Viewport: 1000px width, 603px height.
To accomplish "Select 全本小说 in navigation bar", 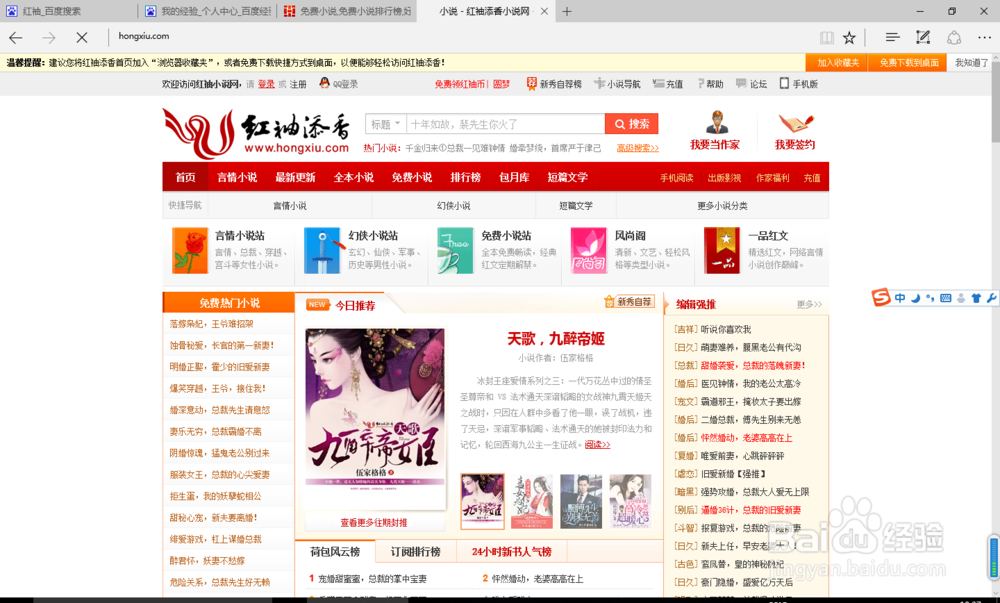I will (354, 177).
